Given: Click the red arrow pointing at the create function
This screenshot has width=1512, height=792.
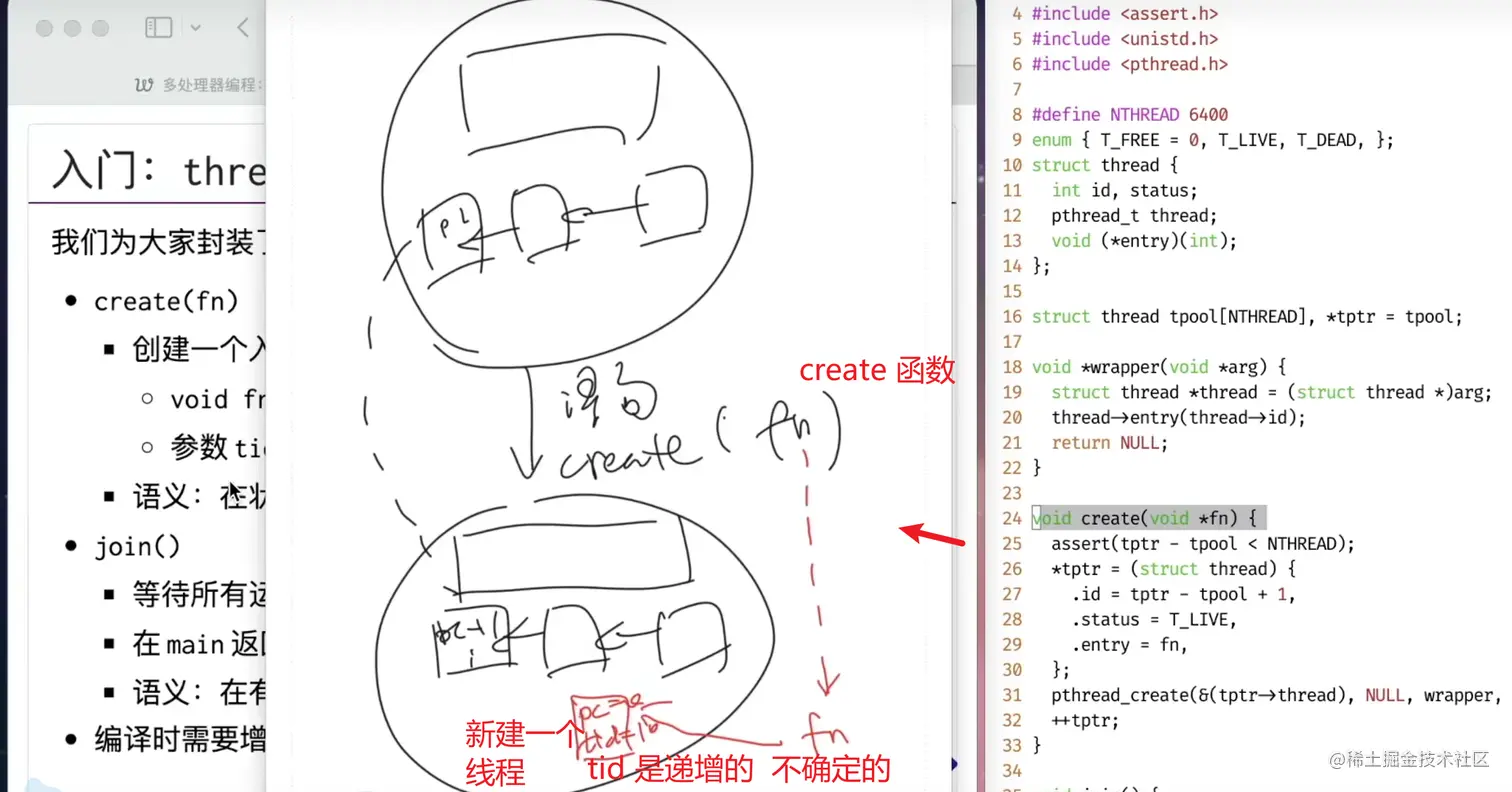Looking at the screenshot, I should pos(930,534).
